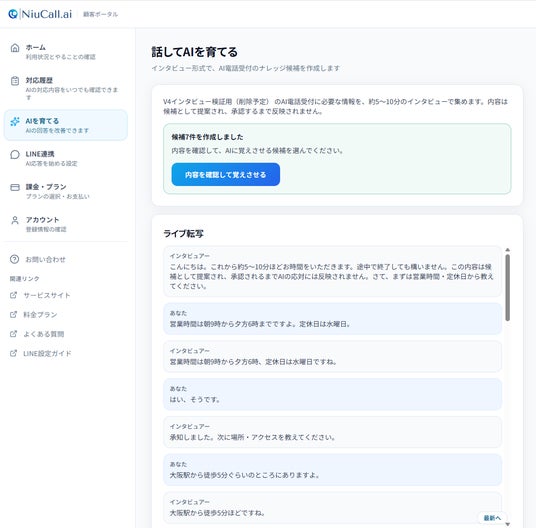The height and width of the screenshot is (528, 536).
Task: Jump to newest with 最新へ button
Action: 492,518
